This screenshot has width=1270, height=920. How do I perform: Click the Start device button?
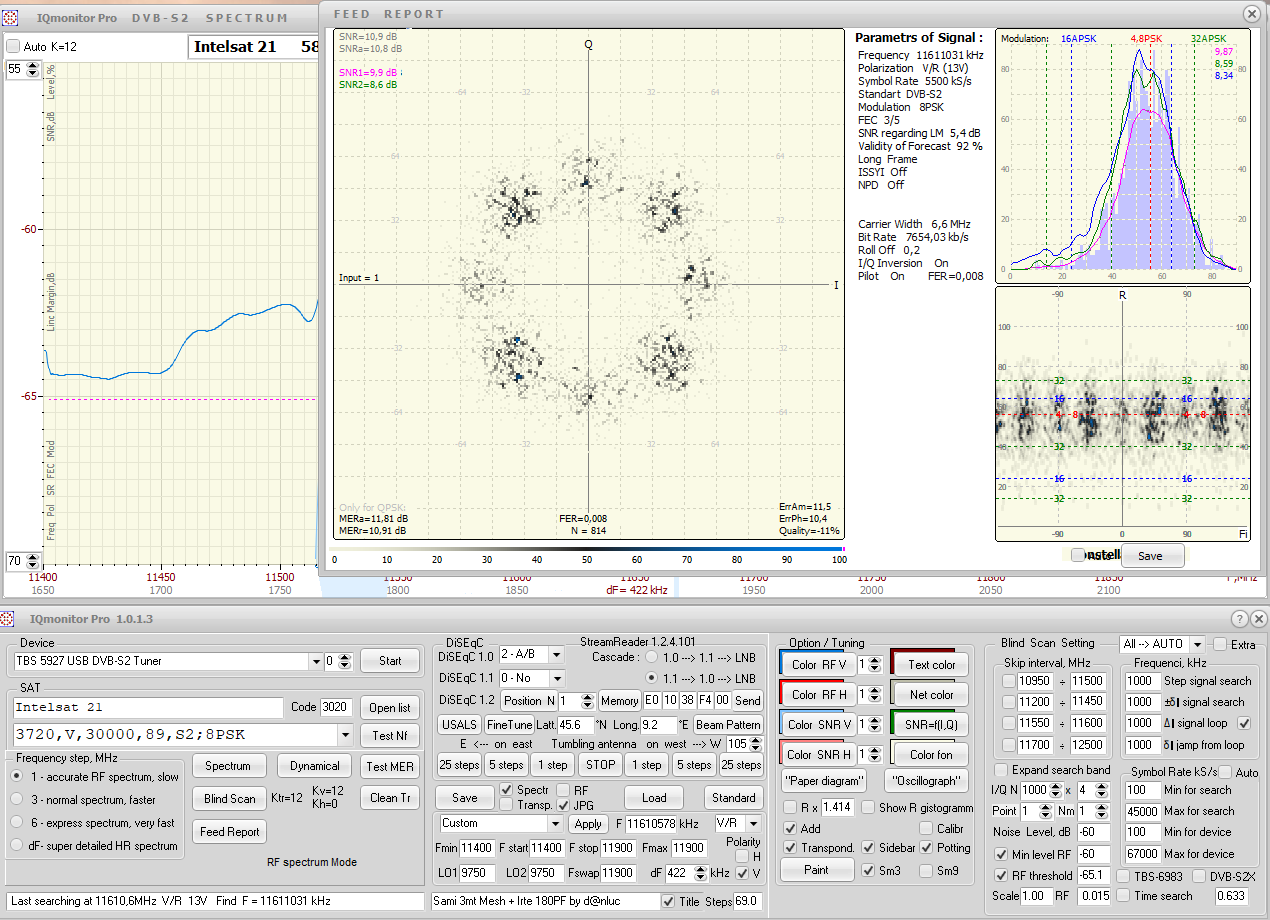pos(390,661)
